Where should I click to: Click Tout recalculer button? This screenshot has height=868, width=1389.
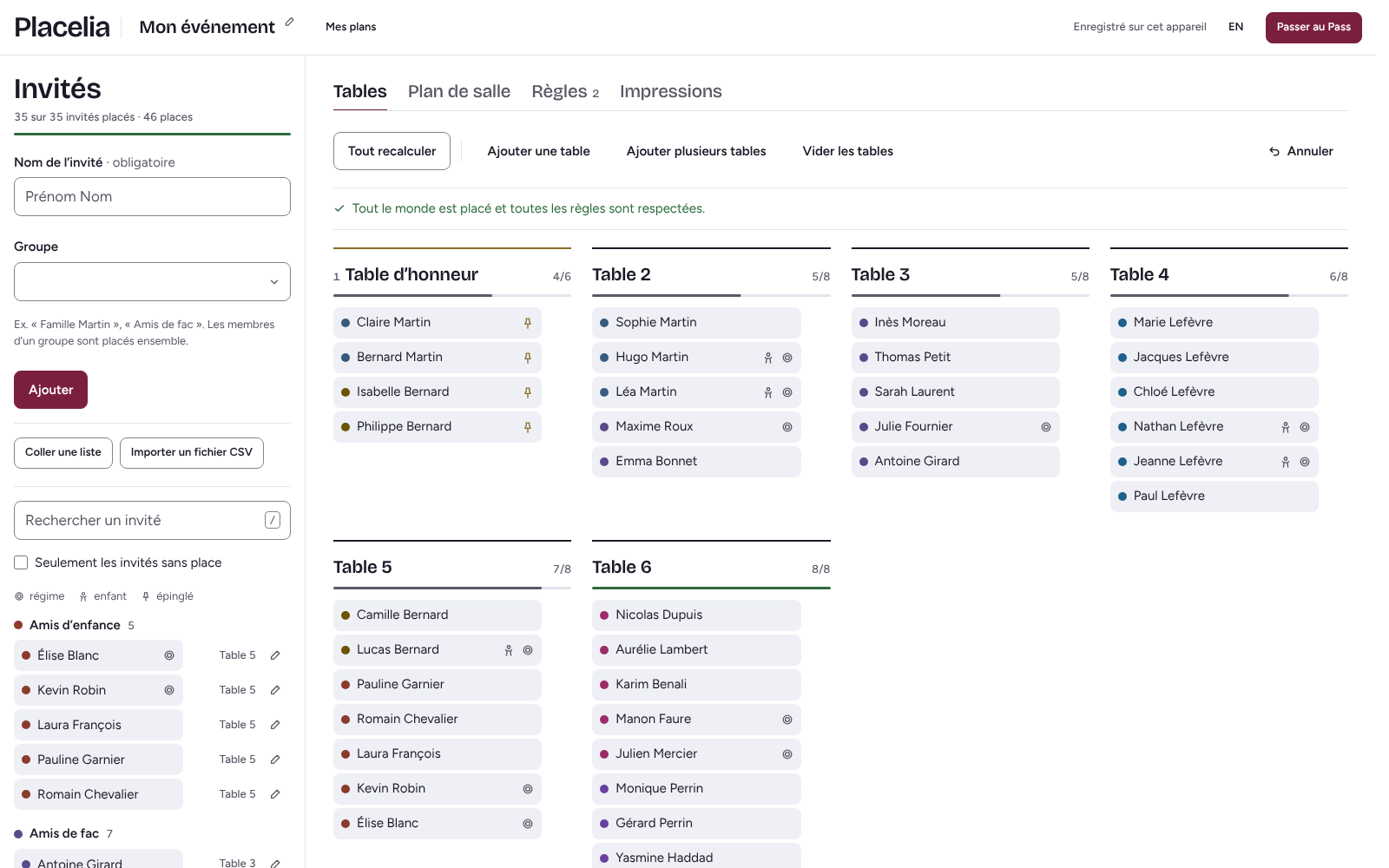[392, 151]
